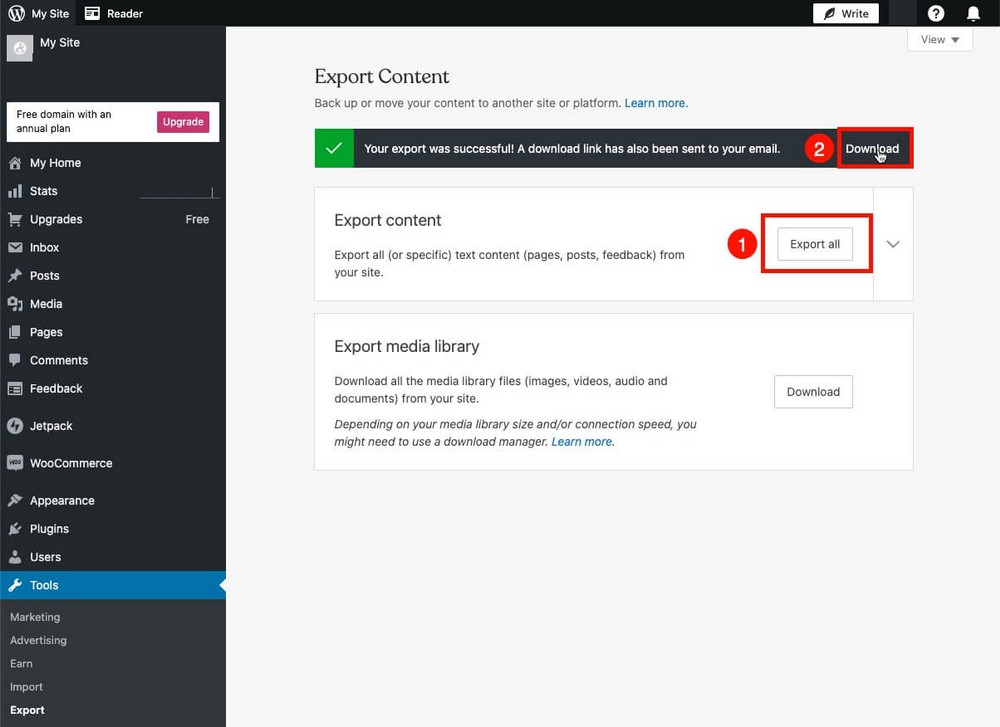Click the help question mark icon
This screenshot has height=727, width=1000.
[x=936, y=13]
